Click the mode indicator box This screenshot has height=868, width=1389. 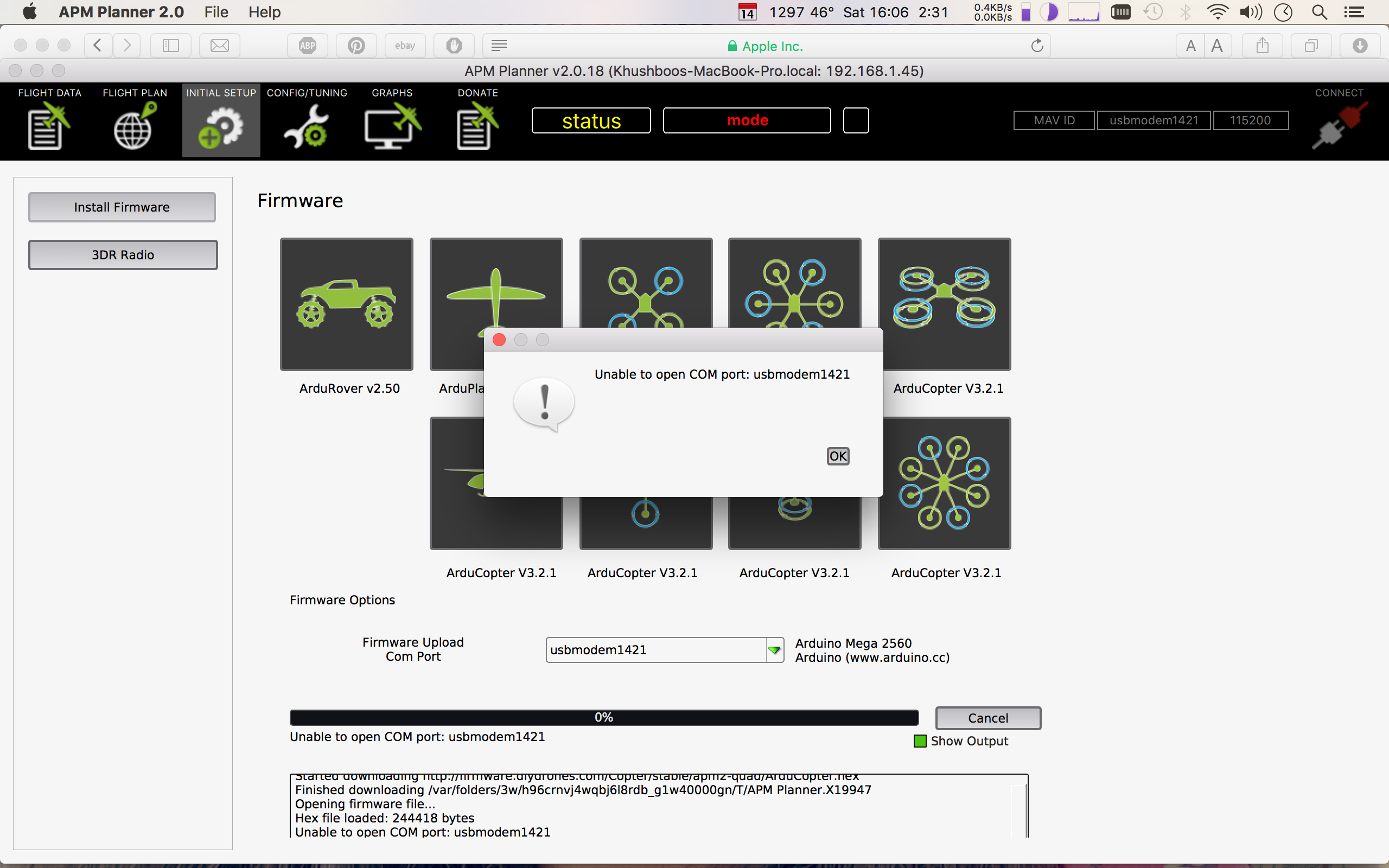tap(747, 120)
